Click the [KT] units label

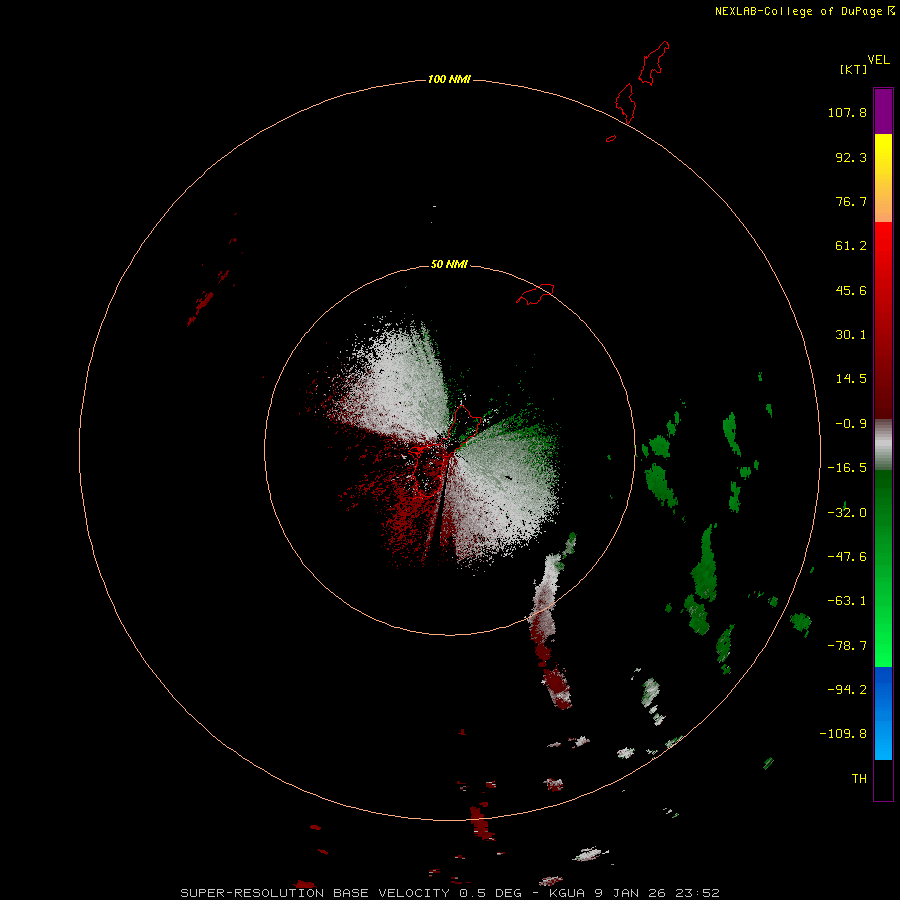click(854, 69)
